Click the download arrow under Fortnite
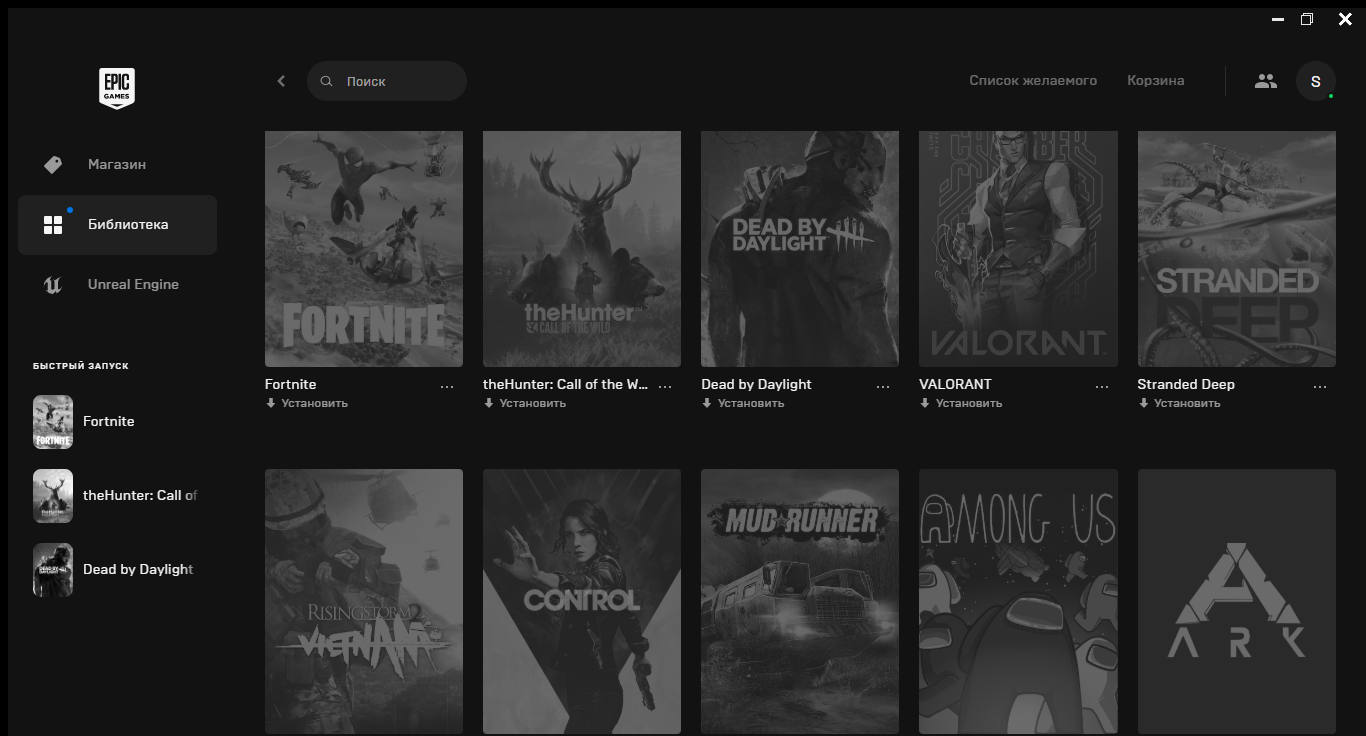The height and width of the screenshot is (736, 1366). tap(270, 403)
